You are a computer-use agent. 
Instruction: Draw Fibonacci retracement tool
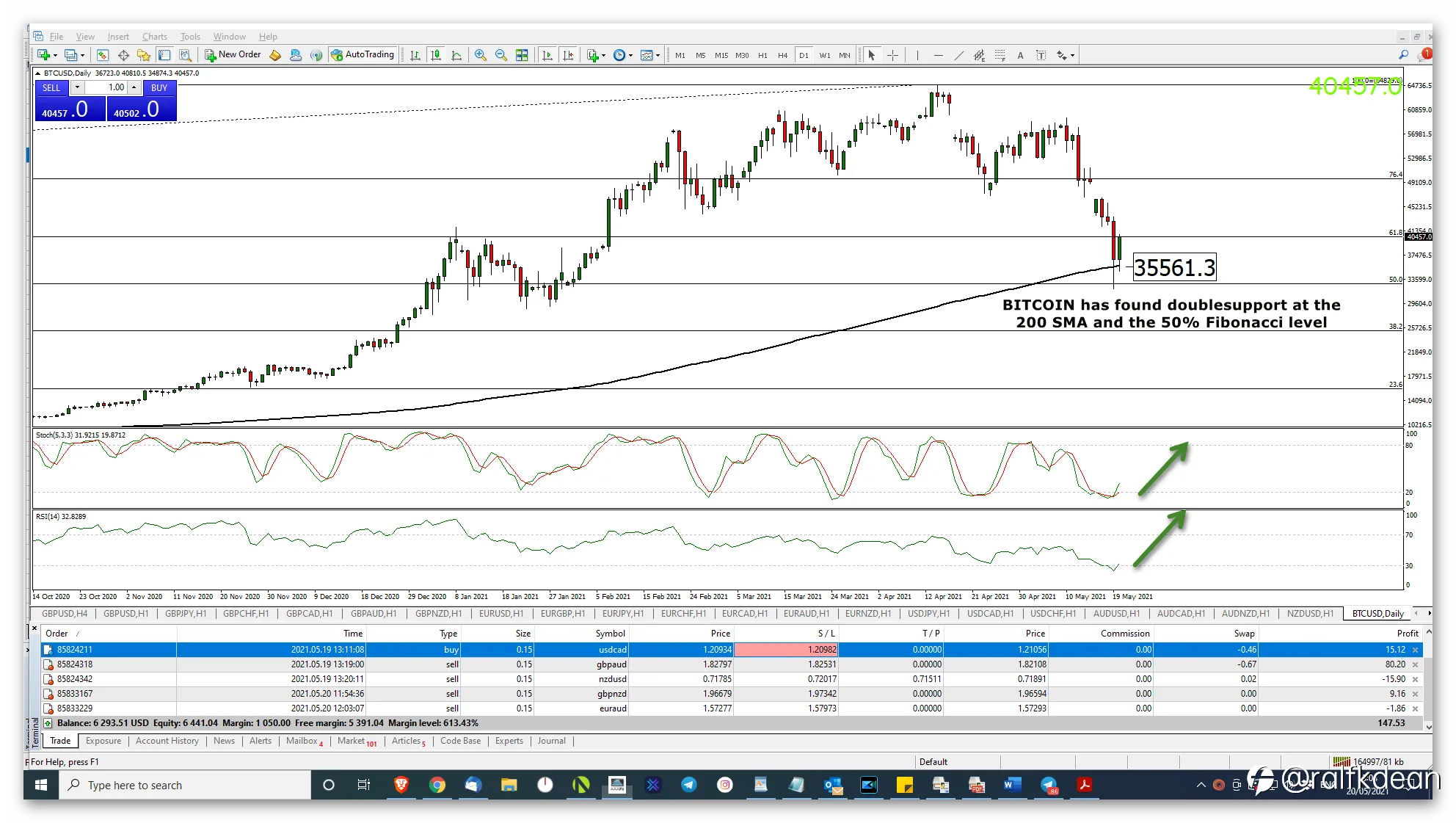(x=1000, y=55)
